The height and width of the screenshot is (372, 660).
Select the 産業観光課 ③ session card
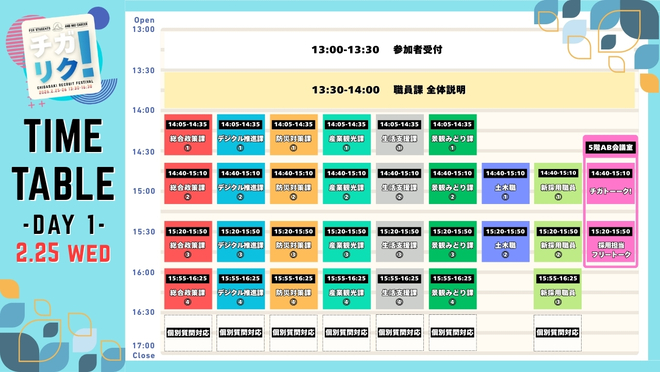347,242
